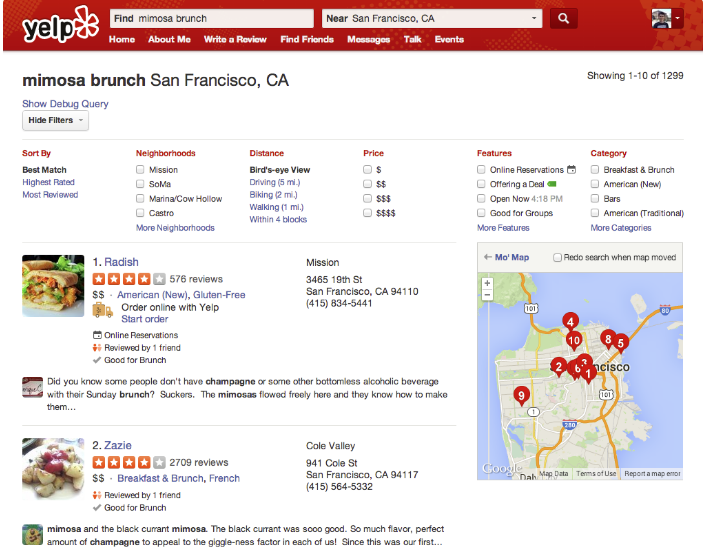Check American (Traditional) category
This screenshot has height=547, width=722.
595,213
